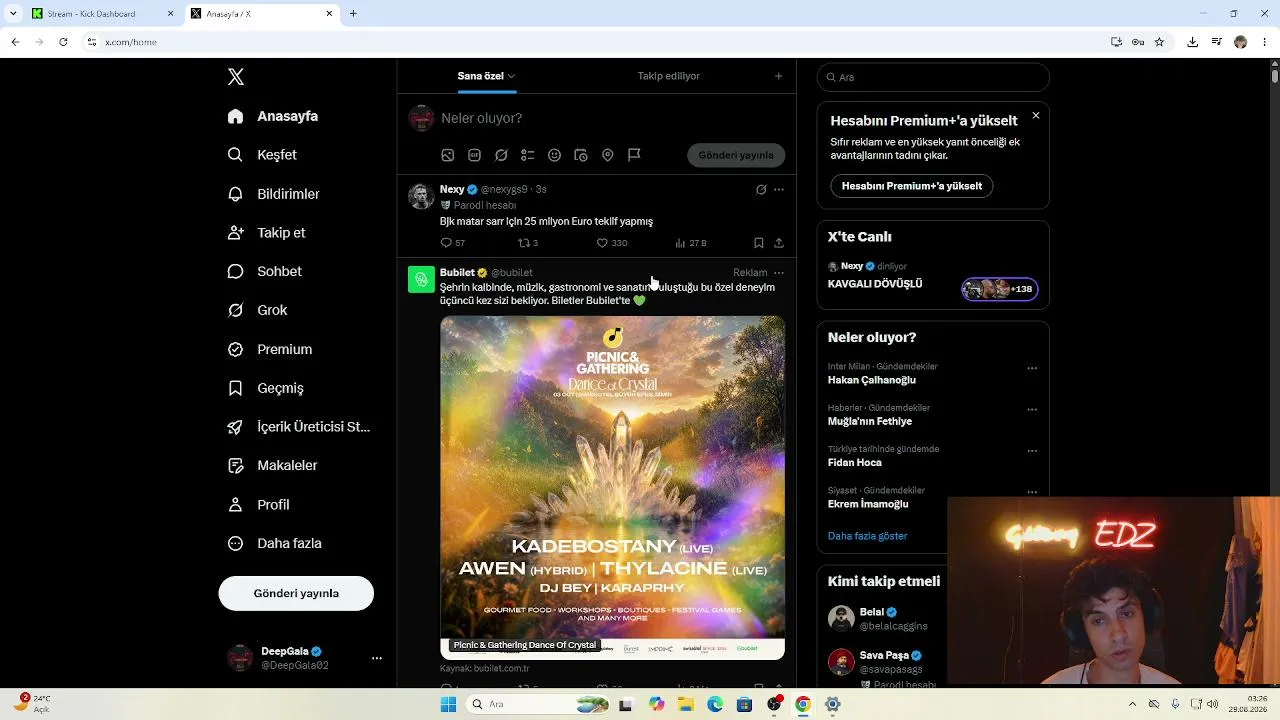Click the composer Gönderi yayınla button
Image resolution: width=1280 pixels, height=720 pixels.
click(x=736, y=155)
